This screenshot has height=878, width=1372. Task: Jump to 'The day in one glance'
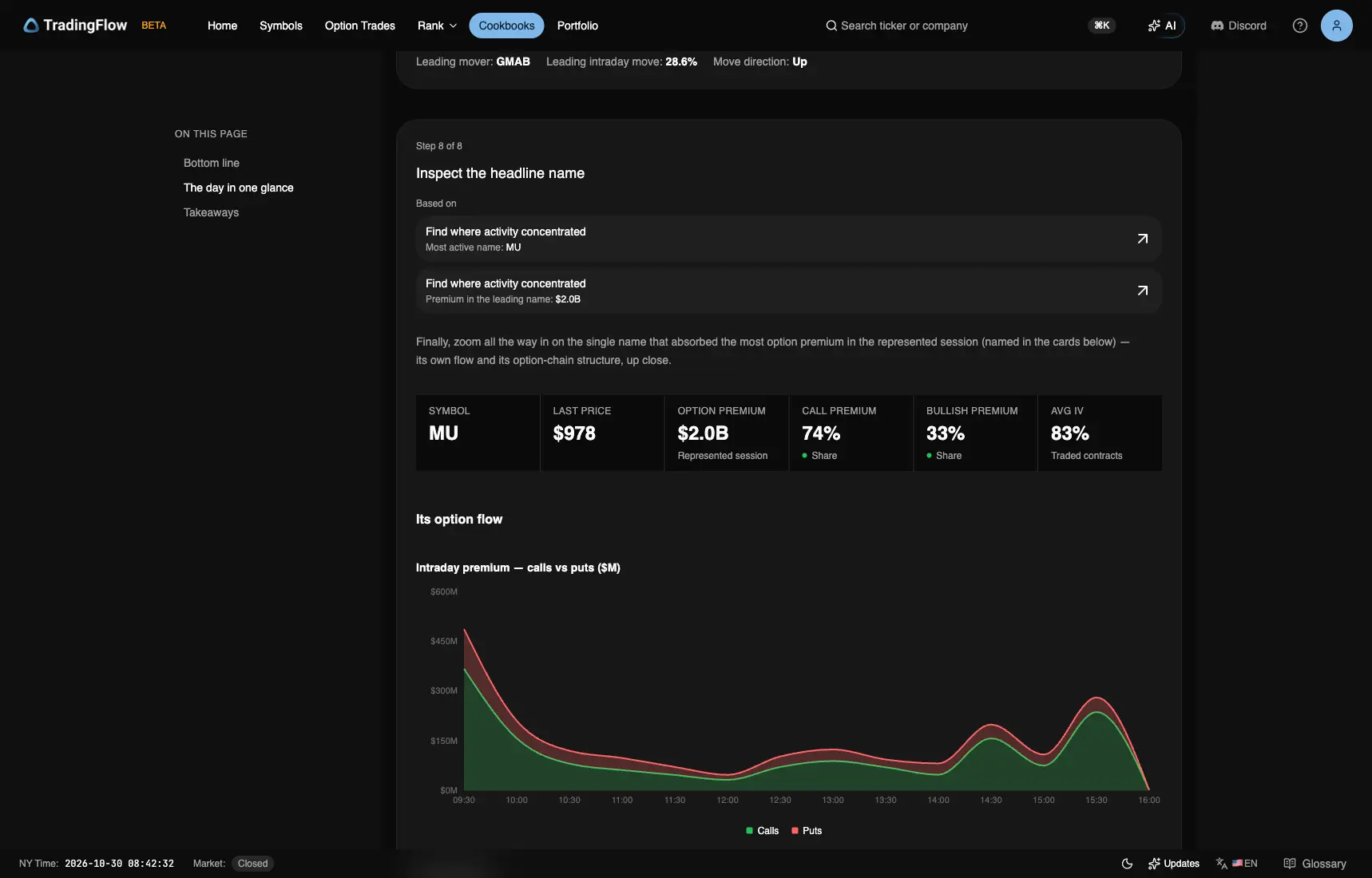click(239, 188)
